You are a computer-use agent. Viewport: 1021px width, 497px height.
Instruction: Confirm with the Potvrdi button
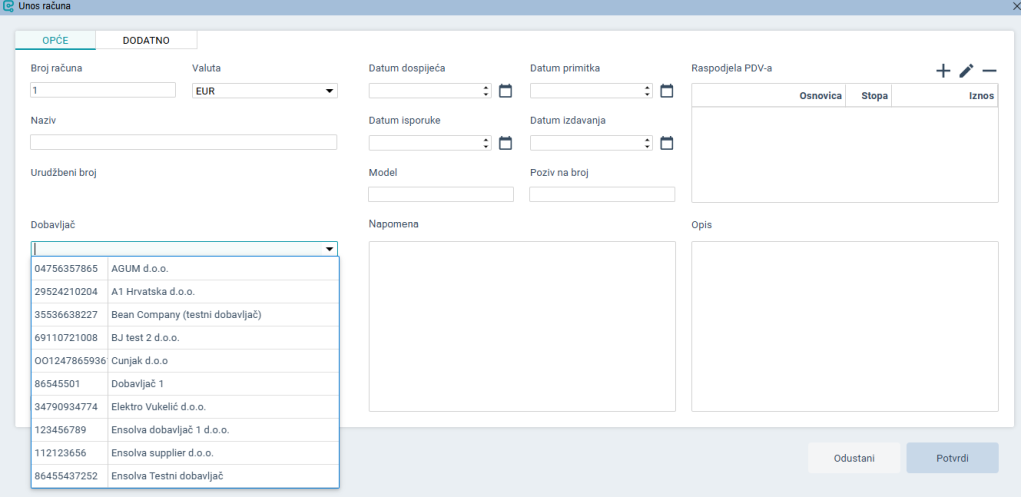point(951,458)
